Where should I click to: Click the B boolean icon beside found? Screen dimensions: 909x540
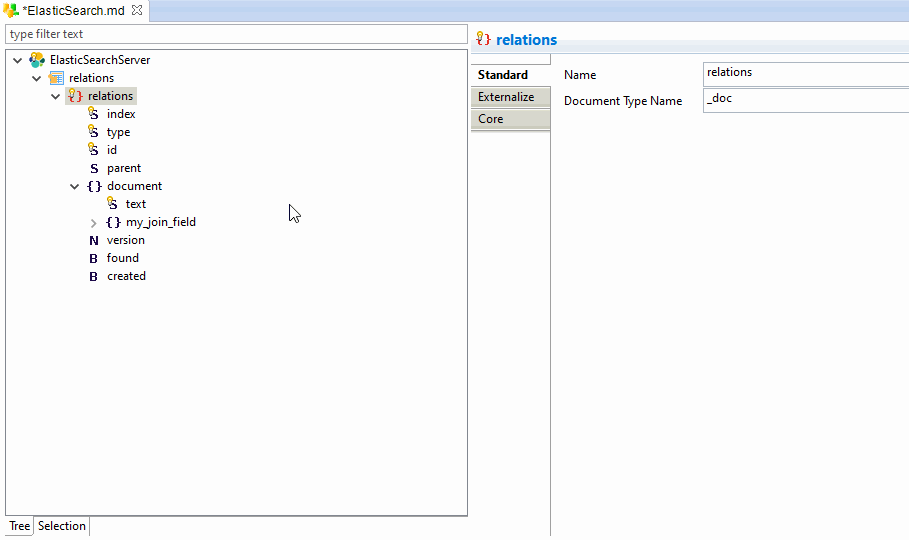tap(93, 258)
